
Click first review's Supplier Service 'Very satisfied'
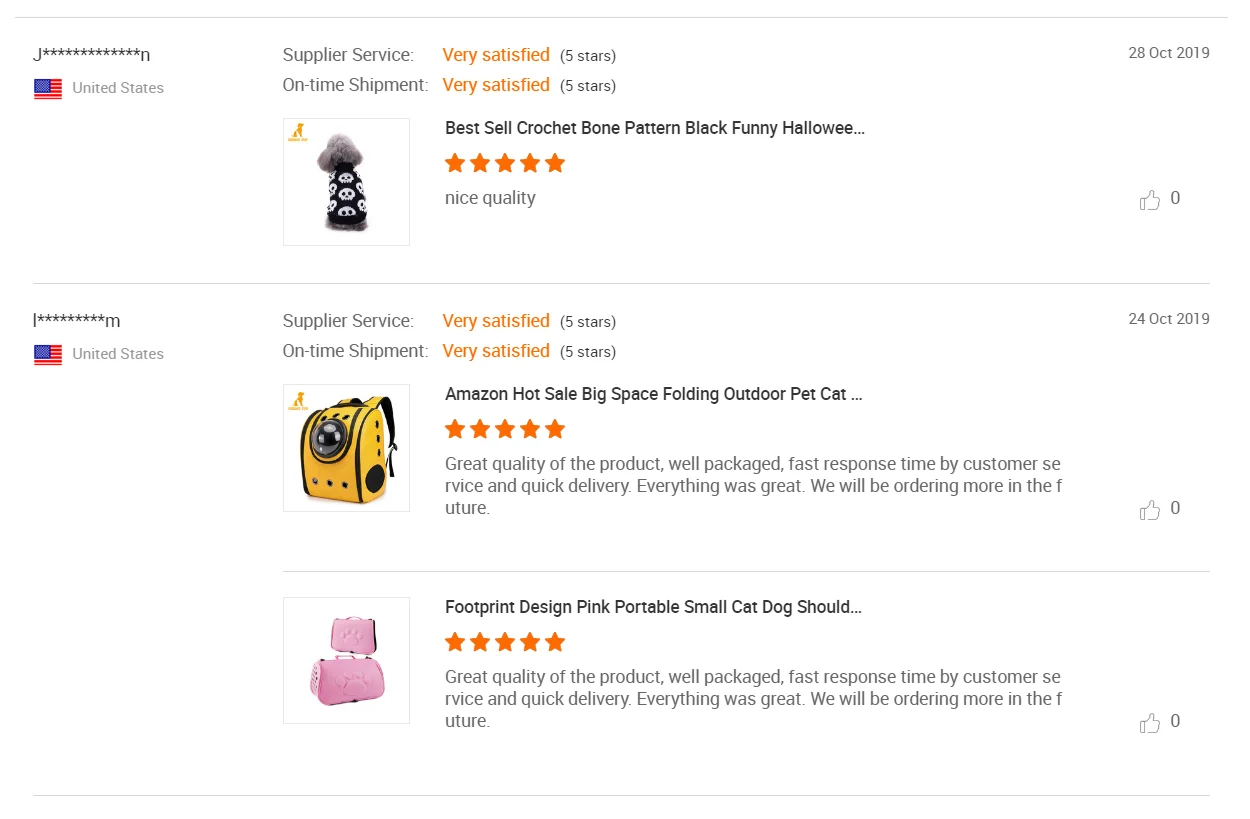tap(496, 55)
